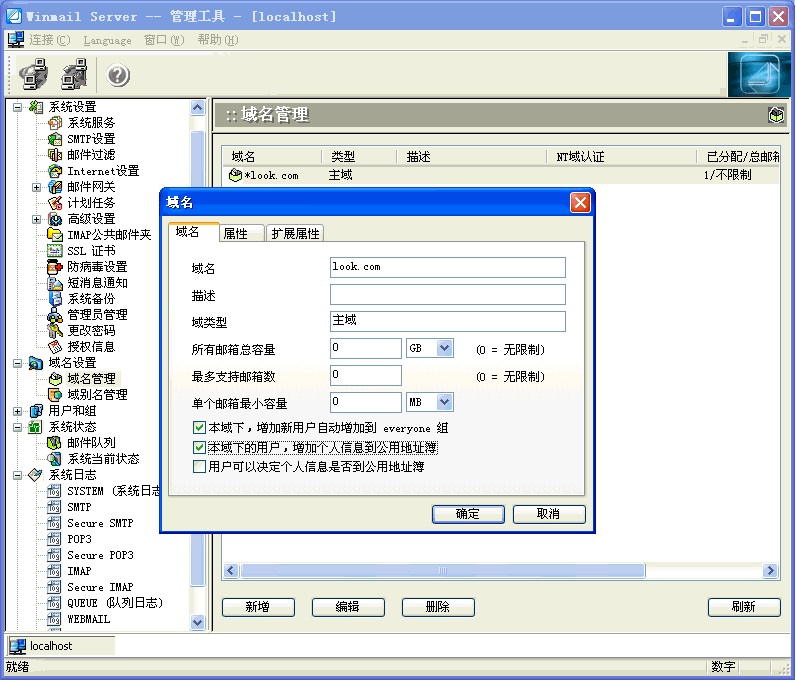This screenshot has width=797, height=682.
Task: Open 授权信息 icon
Action: click(55, 347)
